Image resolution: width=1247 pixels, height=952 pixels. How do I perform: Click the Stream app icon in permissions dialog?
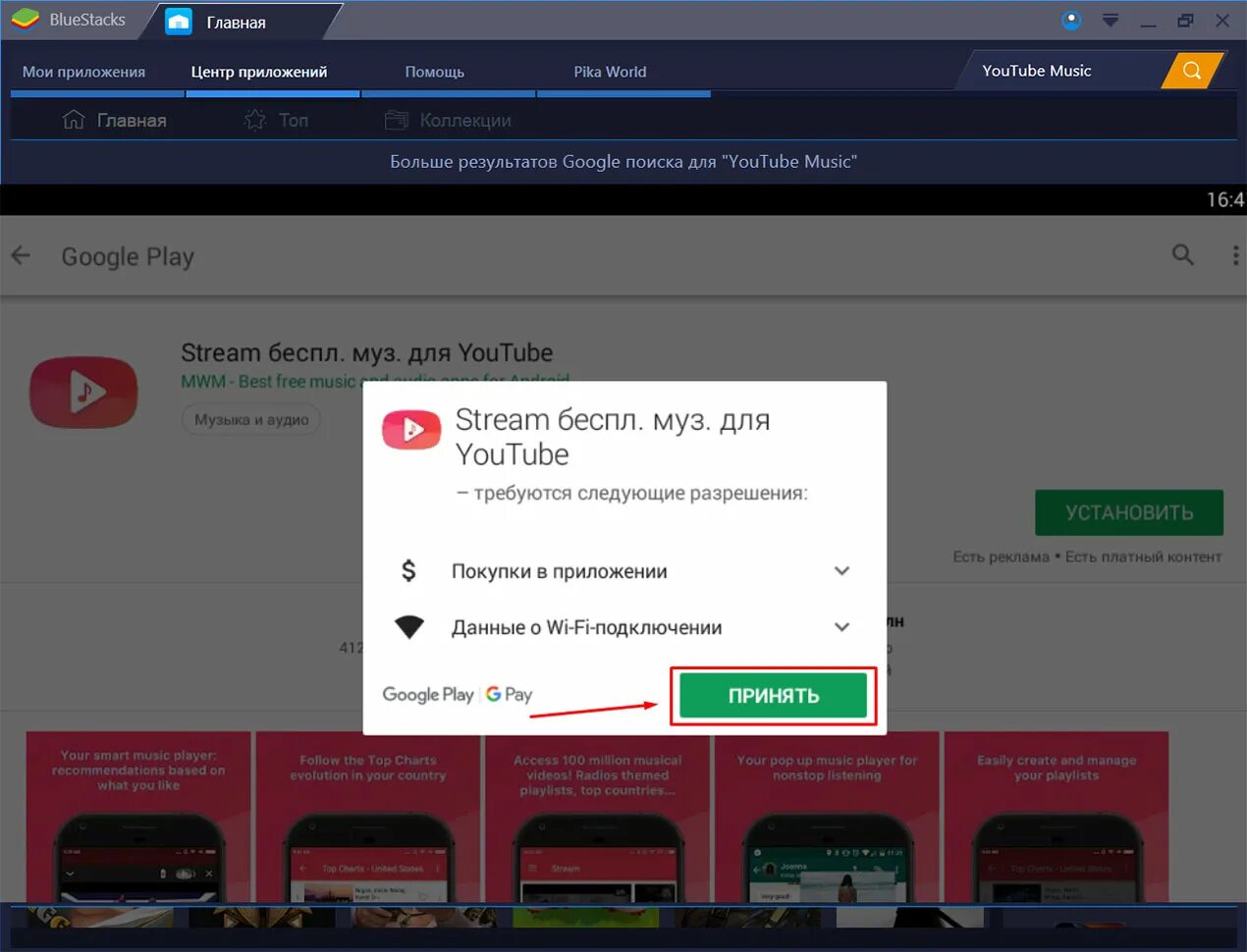coord(411,430)
